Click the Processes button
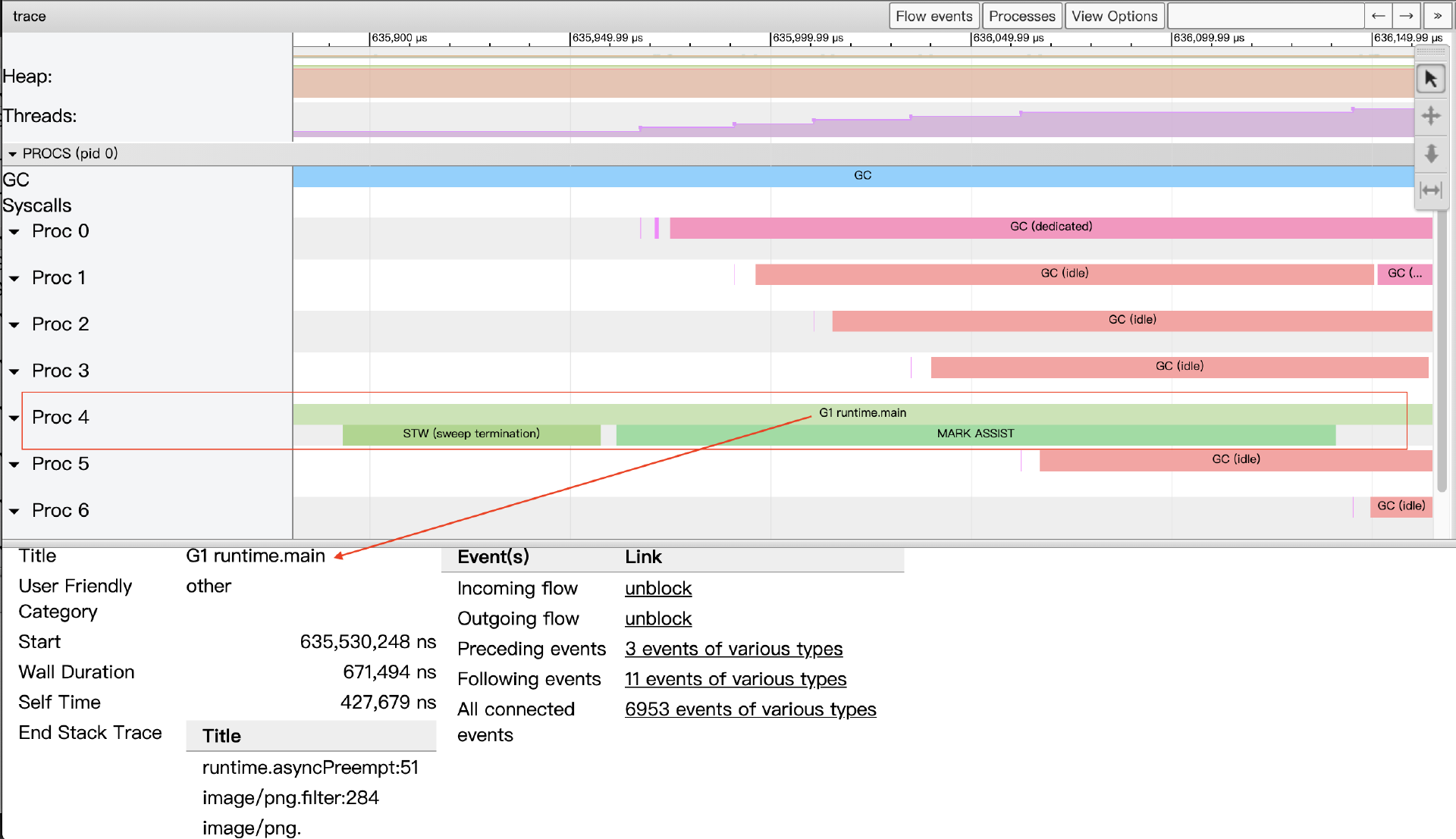Viewport: 1456px width, 839px height. 1021,16
